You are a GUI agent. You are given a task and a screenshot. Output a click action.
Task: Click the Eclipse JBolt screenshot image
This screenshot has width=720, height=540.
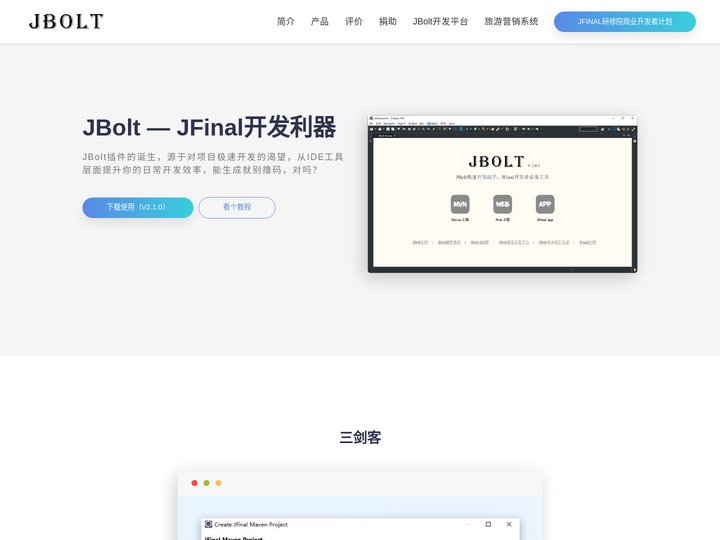coord(502,194)
